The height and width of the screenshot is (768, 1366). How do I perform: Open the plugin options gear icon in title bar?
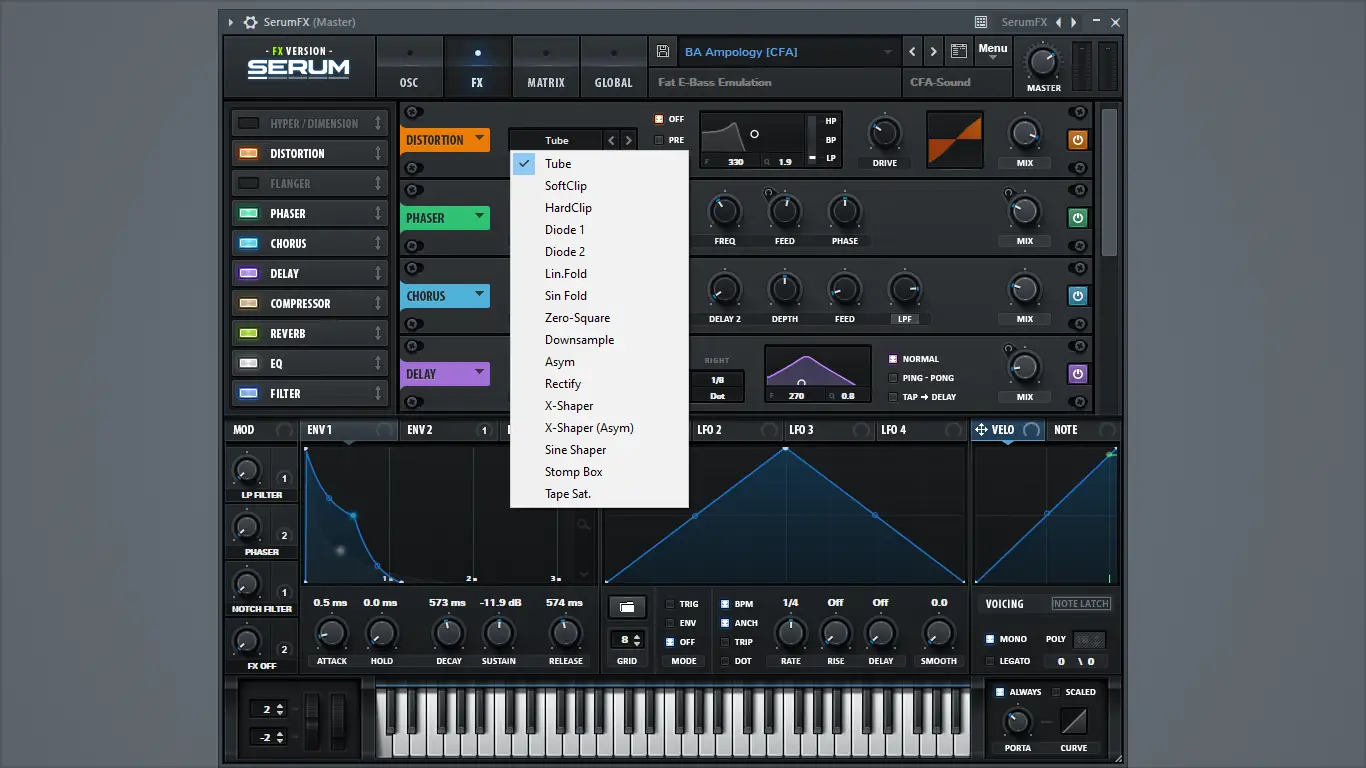coord(251,22)
